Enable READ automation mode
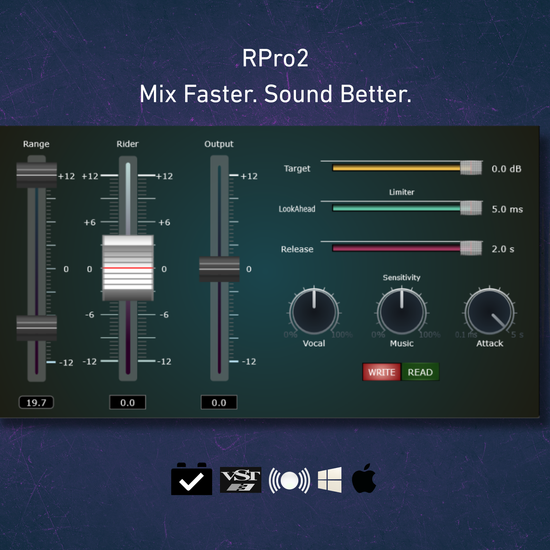550x550 pixels. pos(420,372)
